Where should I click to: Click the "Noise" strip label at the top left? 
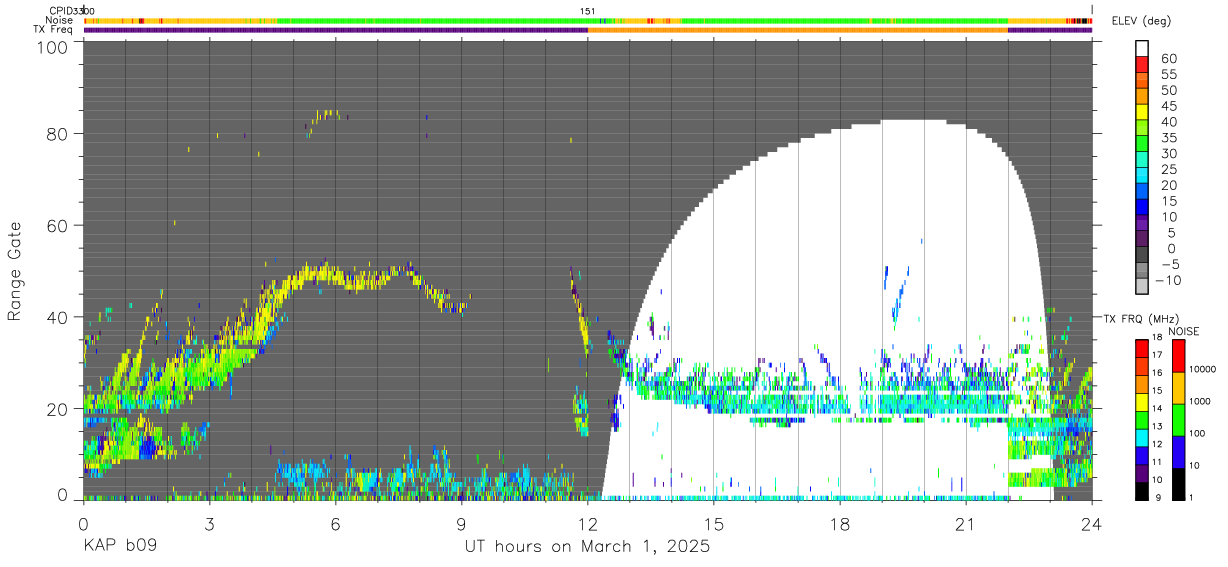60,20
